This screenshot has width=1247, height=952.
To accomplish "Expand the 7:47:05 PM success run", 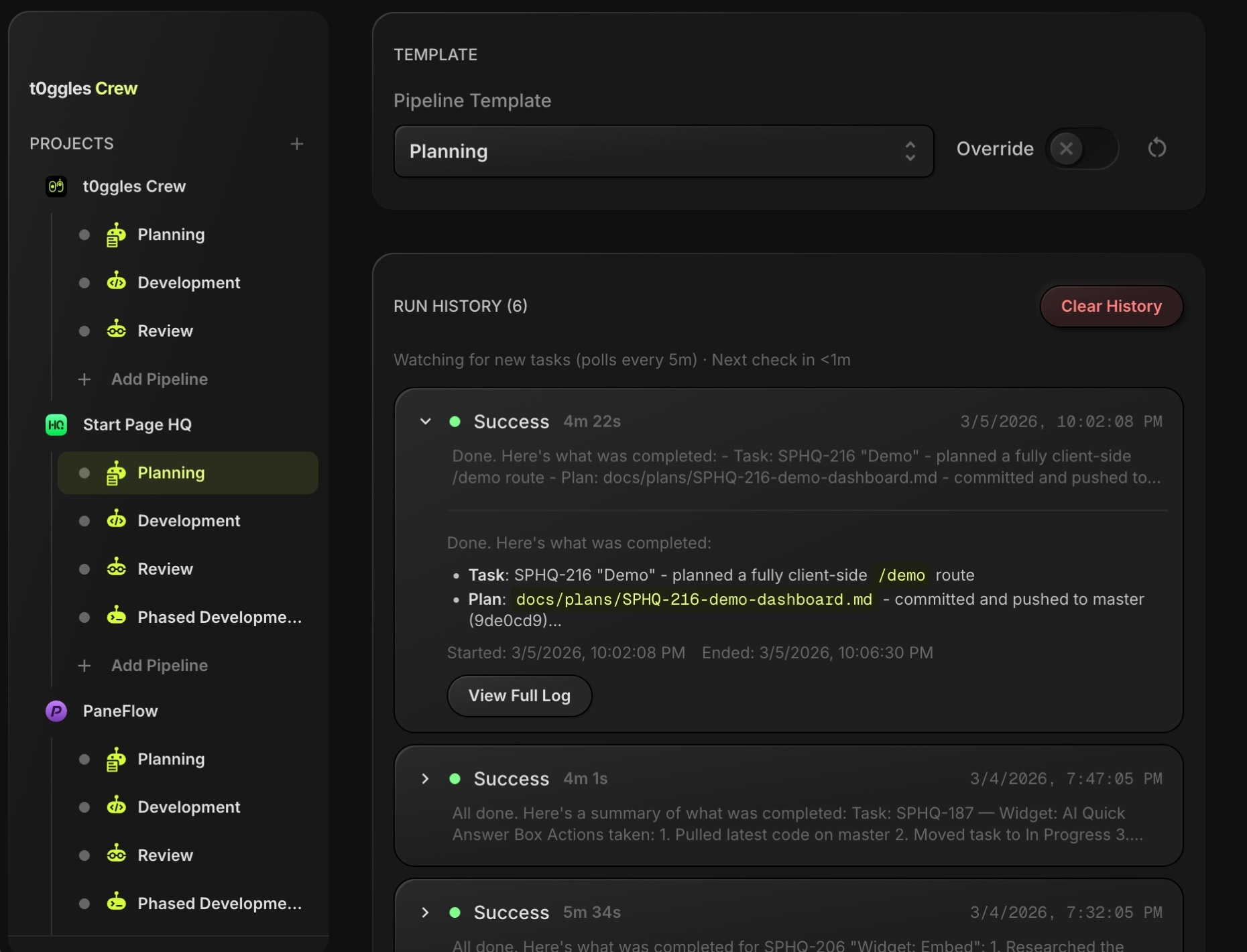I will click(425, 779).
